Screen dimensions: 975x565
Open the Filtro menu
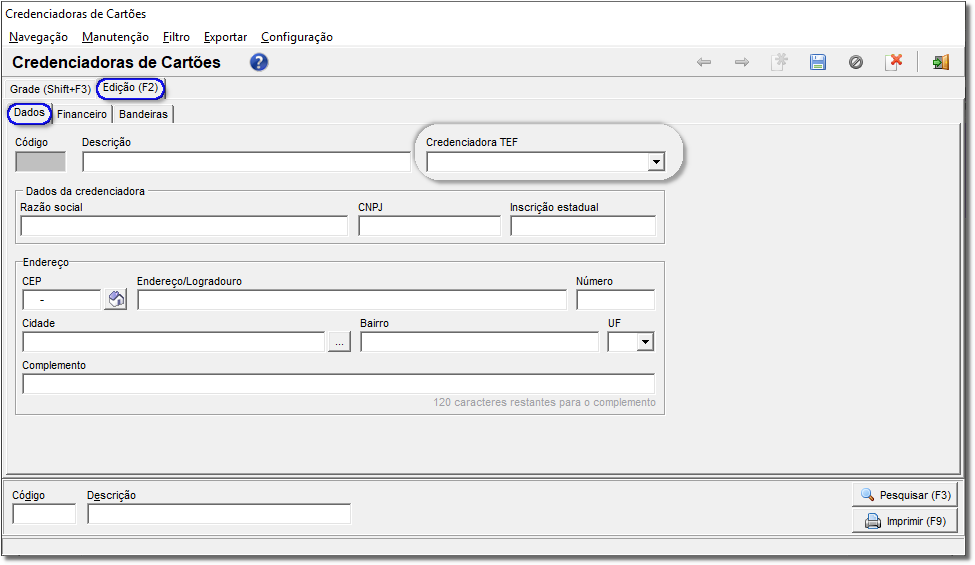pyautogui.click(x=176, y=37)
